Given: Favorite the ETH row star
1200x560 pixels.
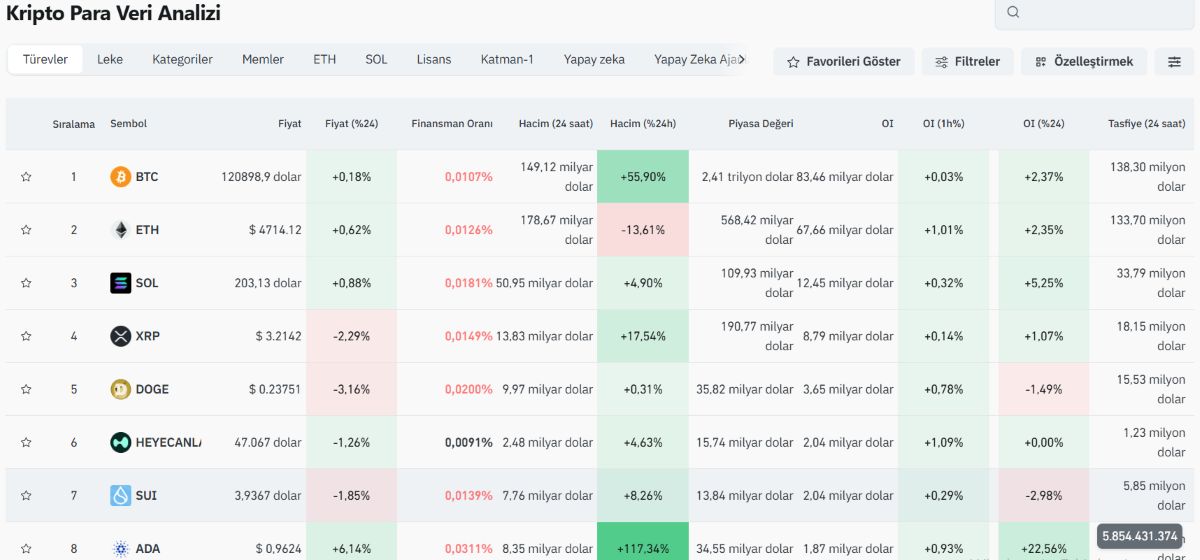Looking at the screenshot, I should (x=26, y=230).
